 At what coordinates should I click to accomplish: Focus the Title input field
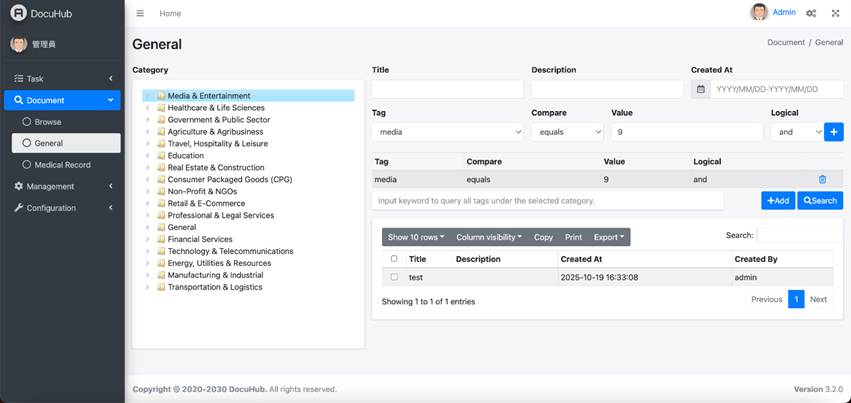point(448,89)
